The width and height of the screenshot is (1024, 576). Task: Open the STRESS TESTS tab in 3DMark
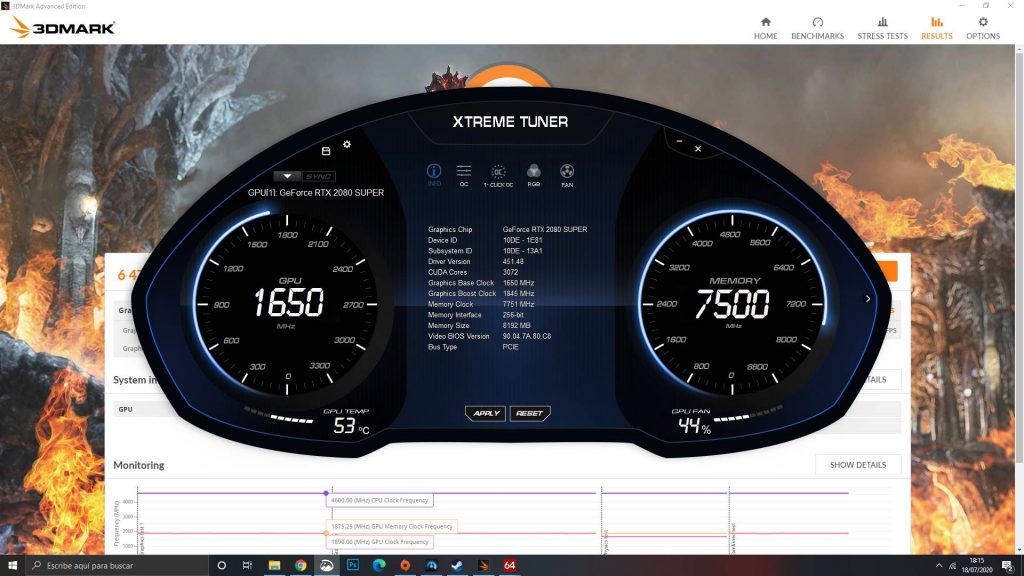(882, 28)
